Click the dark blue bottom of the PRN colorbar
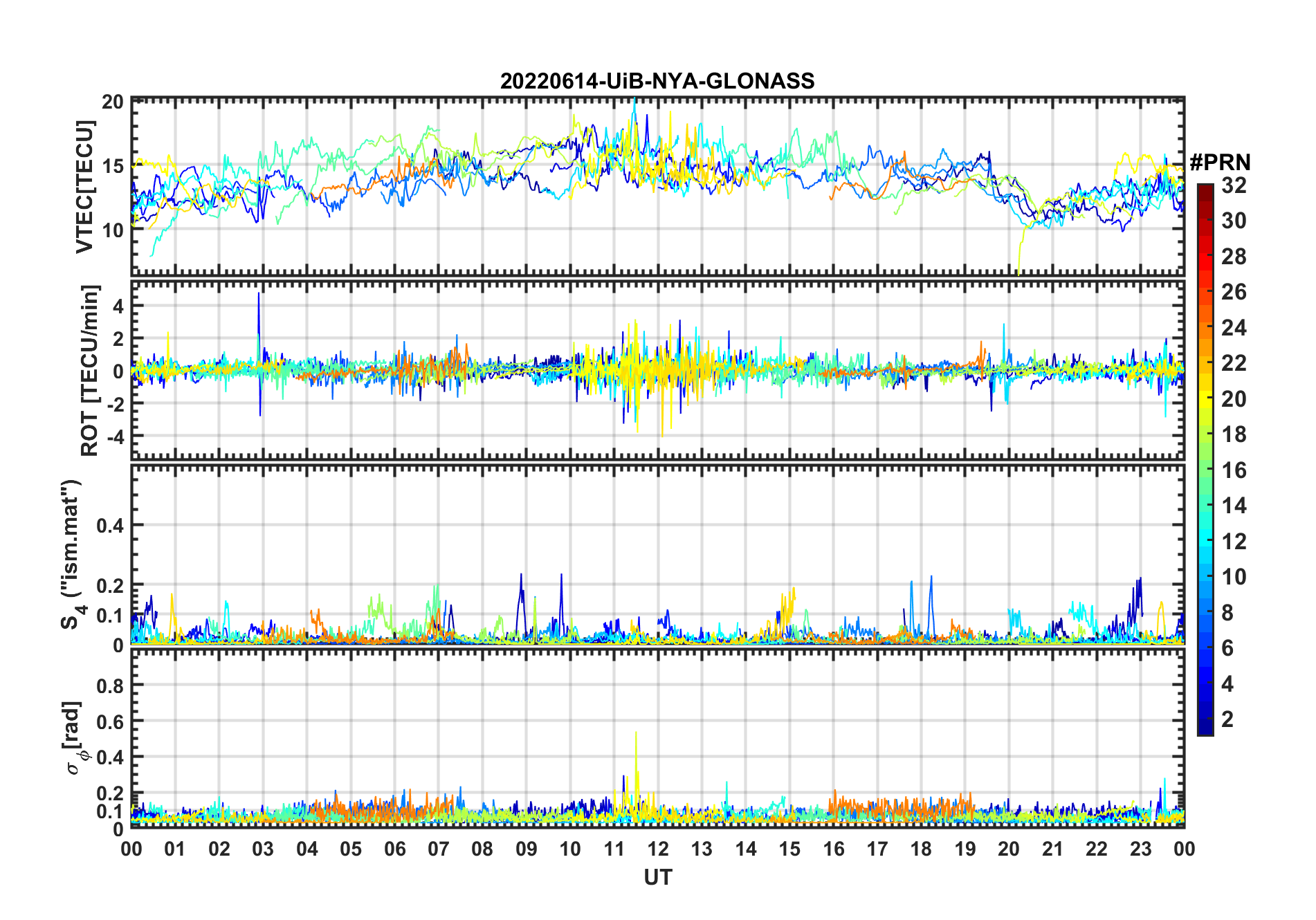 [x=1205, y=728]
